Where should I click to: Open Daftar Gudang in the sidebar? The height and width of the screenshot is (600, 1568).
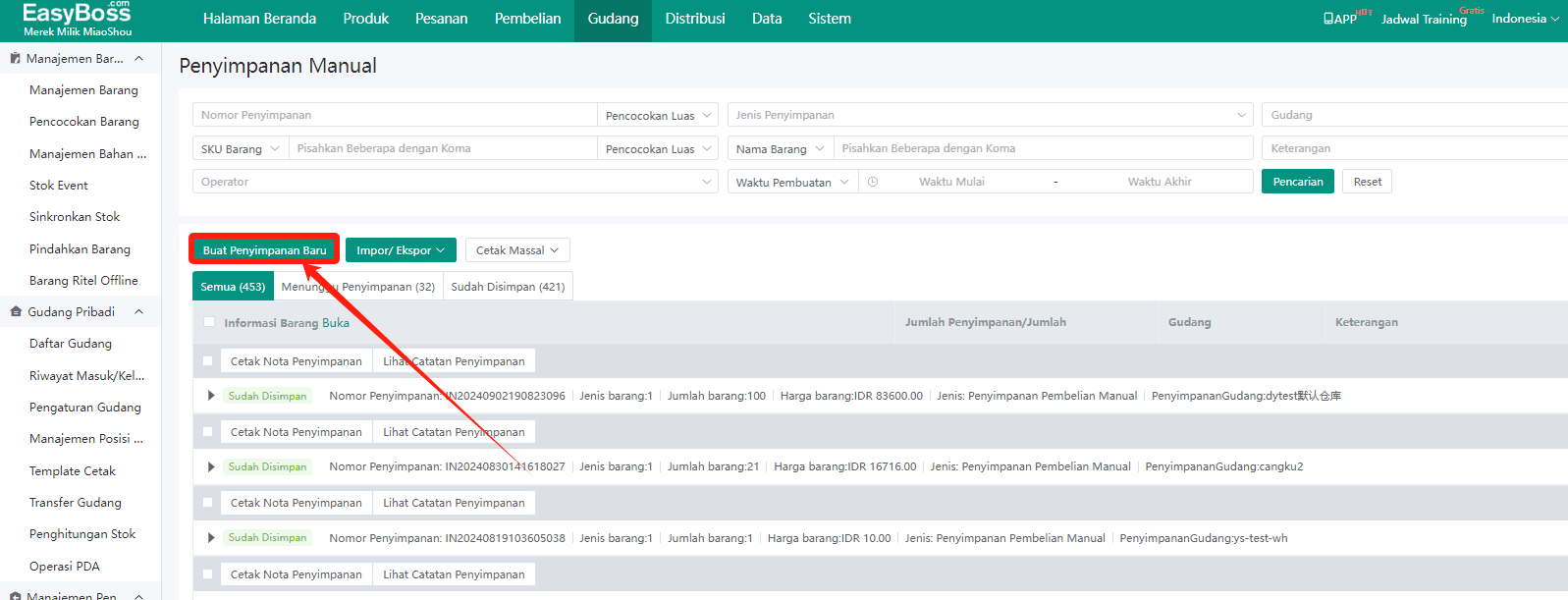point(71,344)
